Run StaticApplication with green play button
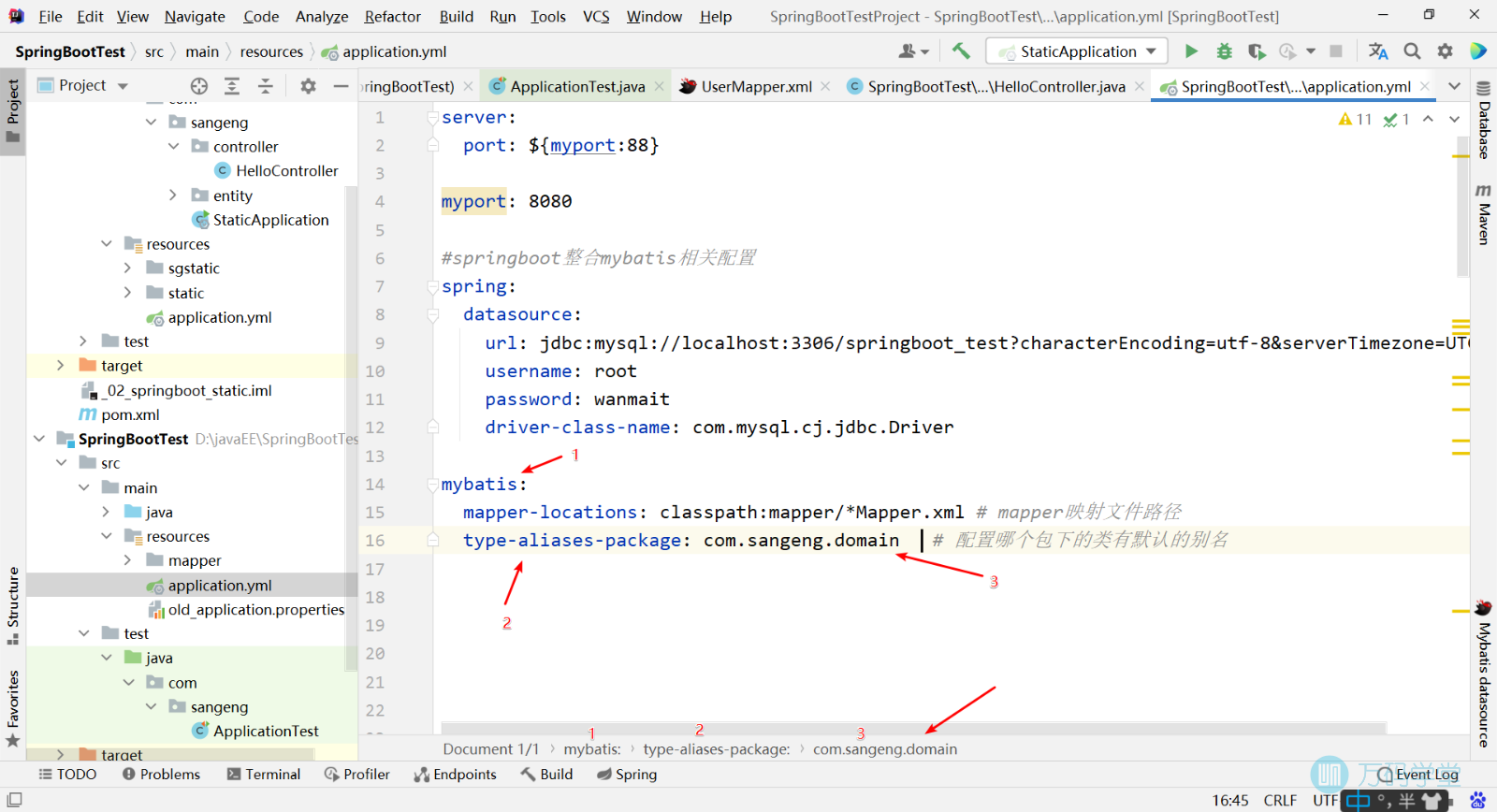Viewport: 1497px width, 812px height. coord(1191,51)
